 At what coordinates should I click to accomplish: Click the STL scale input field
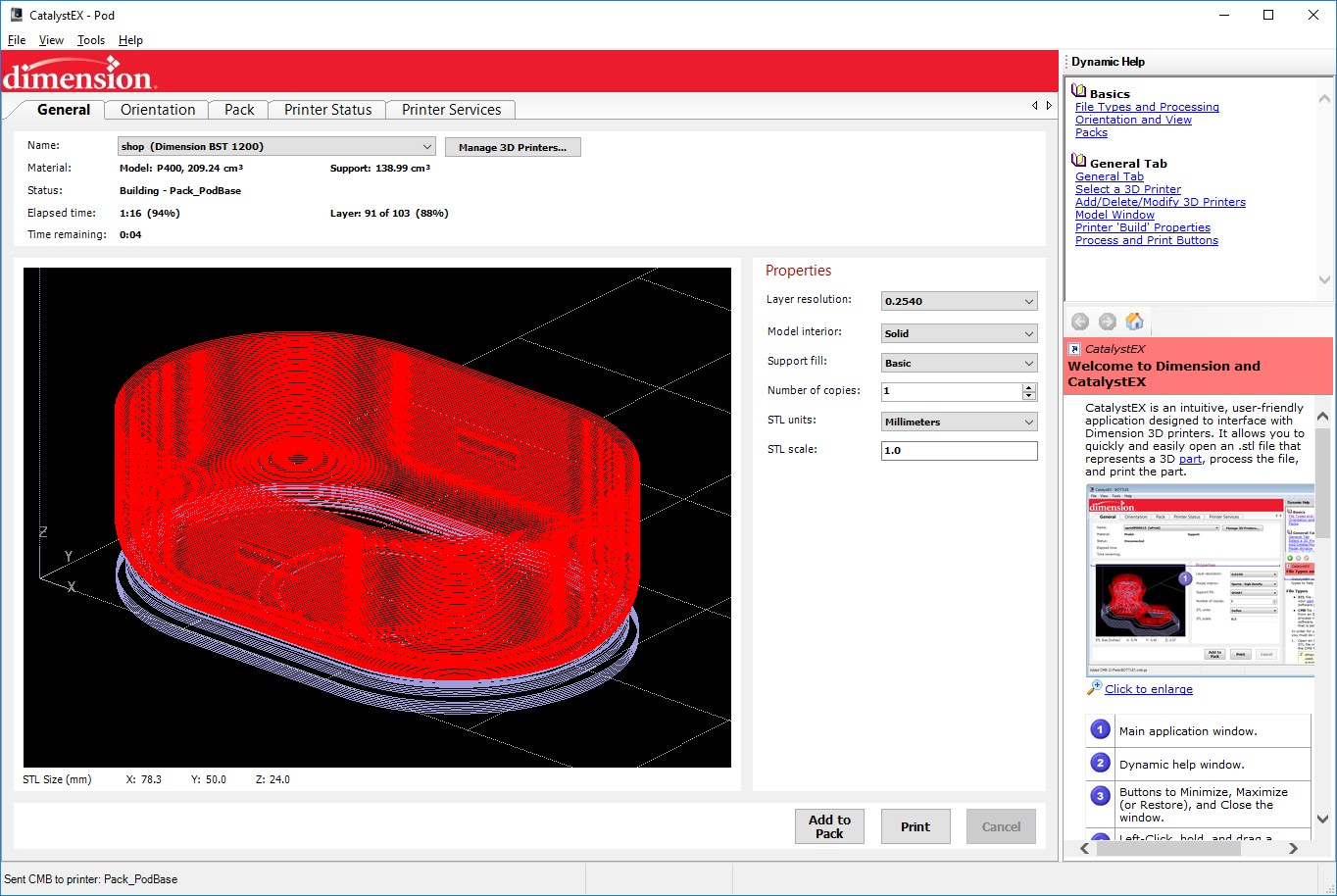[x=960, y=451]
